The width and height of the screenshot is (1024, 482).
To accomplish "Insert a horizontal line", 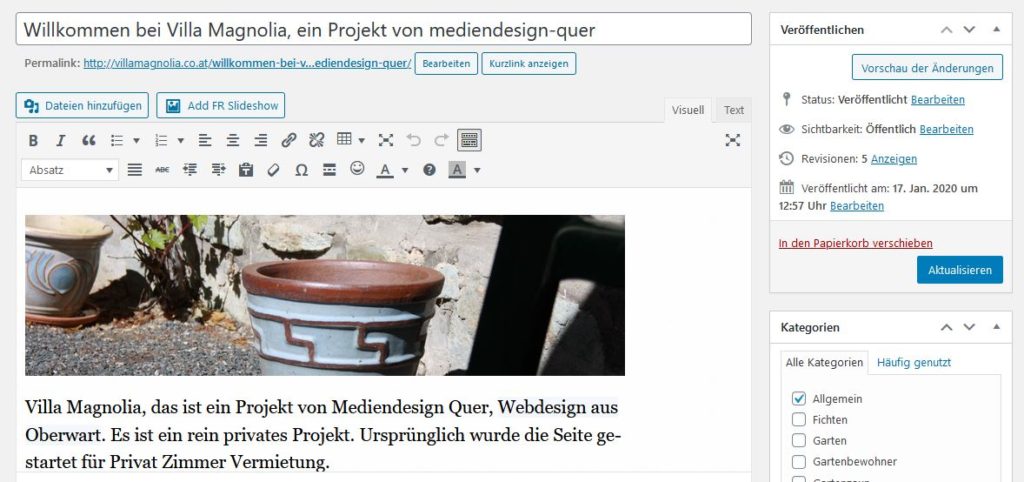I will [330, 170].
